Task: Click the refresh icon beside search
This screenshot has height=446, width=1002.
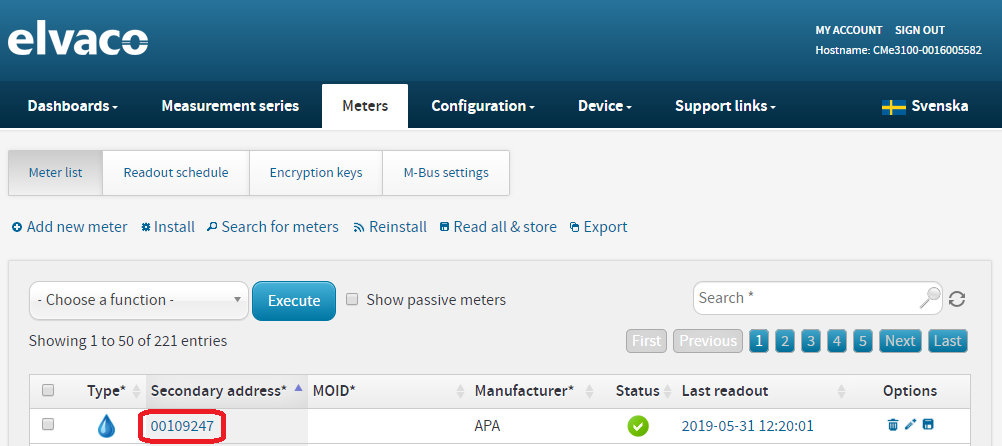Action: [957, 299]
